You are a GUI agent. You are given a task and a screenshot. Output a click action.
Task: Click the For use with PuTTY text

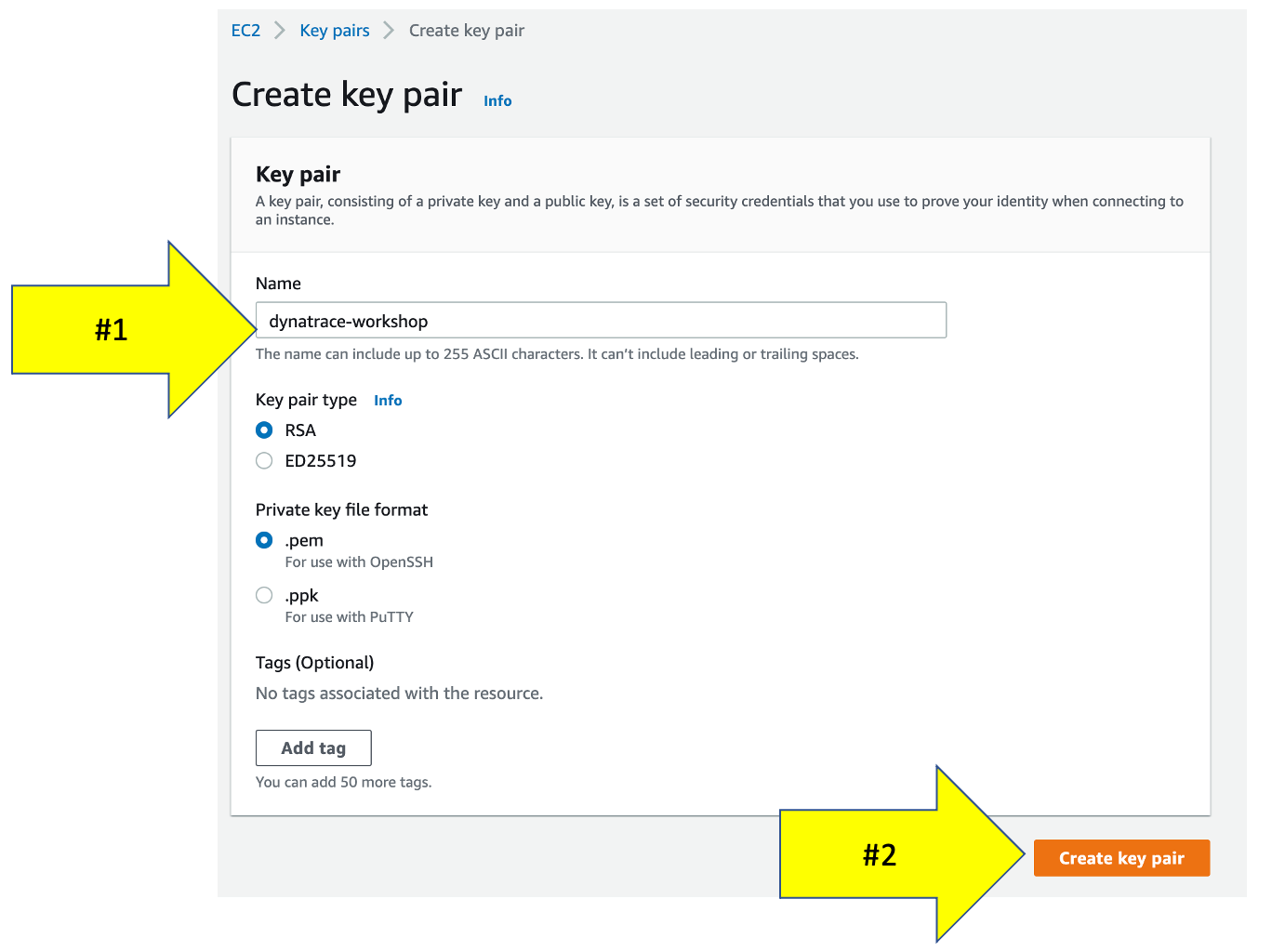(349, 617)
